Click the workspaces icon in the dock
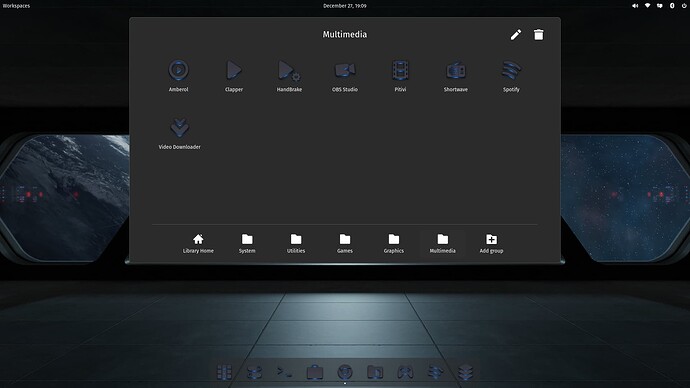 [254, 372]
